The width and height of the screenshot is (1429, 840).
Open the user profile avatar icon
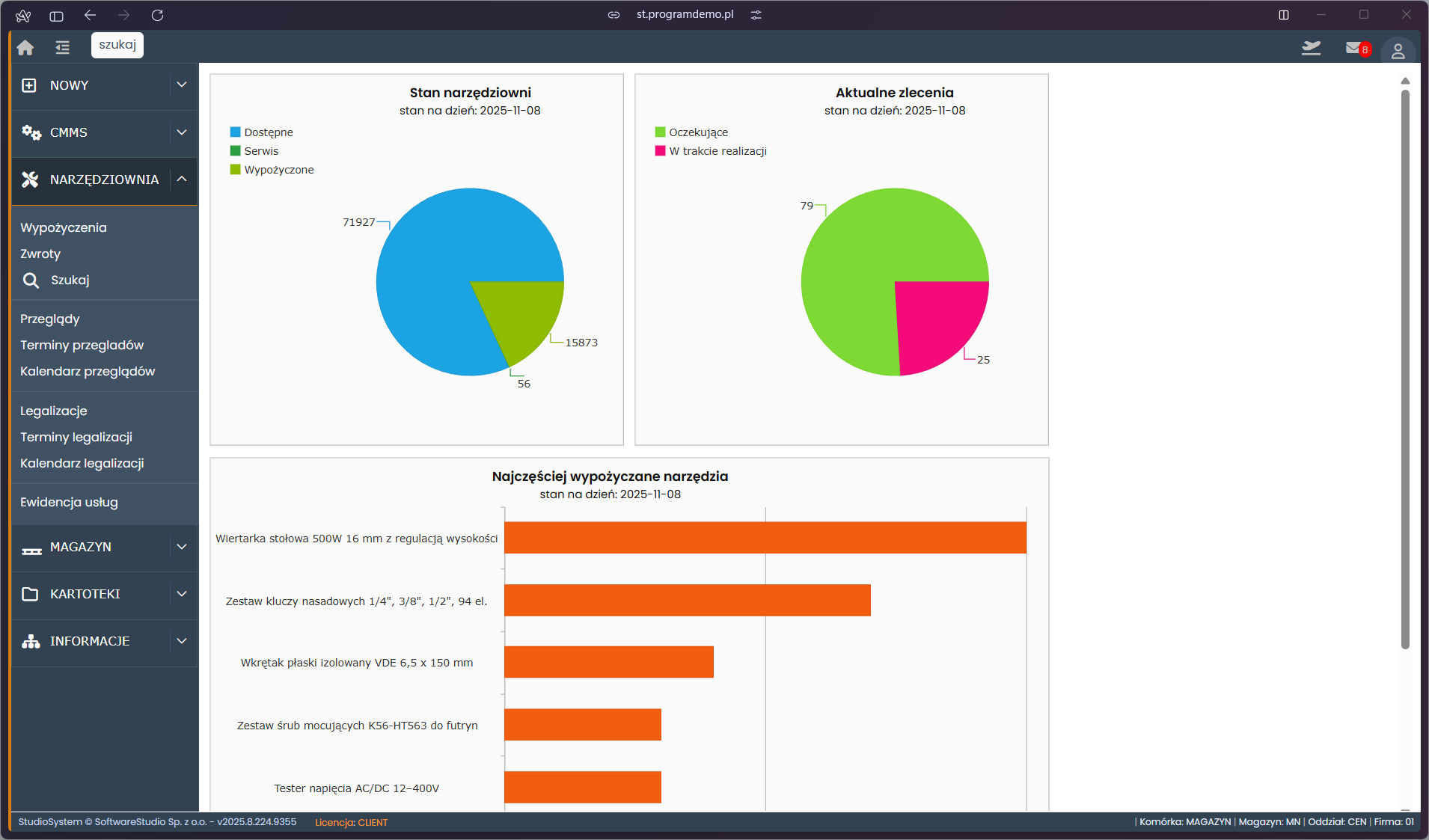pos(1398,51)
